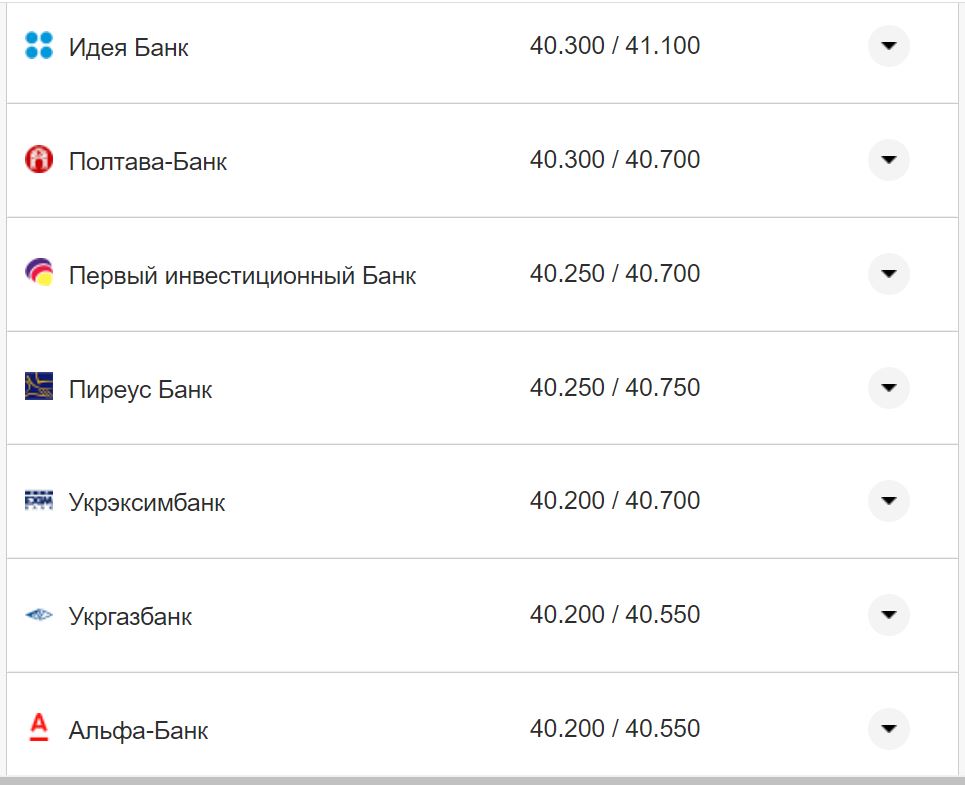The image size is (965, 785).
Task: Click the Укрэксимбанк logo icon
Action: (x=38, y=501)
